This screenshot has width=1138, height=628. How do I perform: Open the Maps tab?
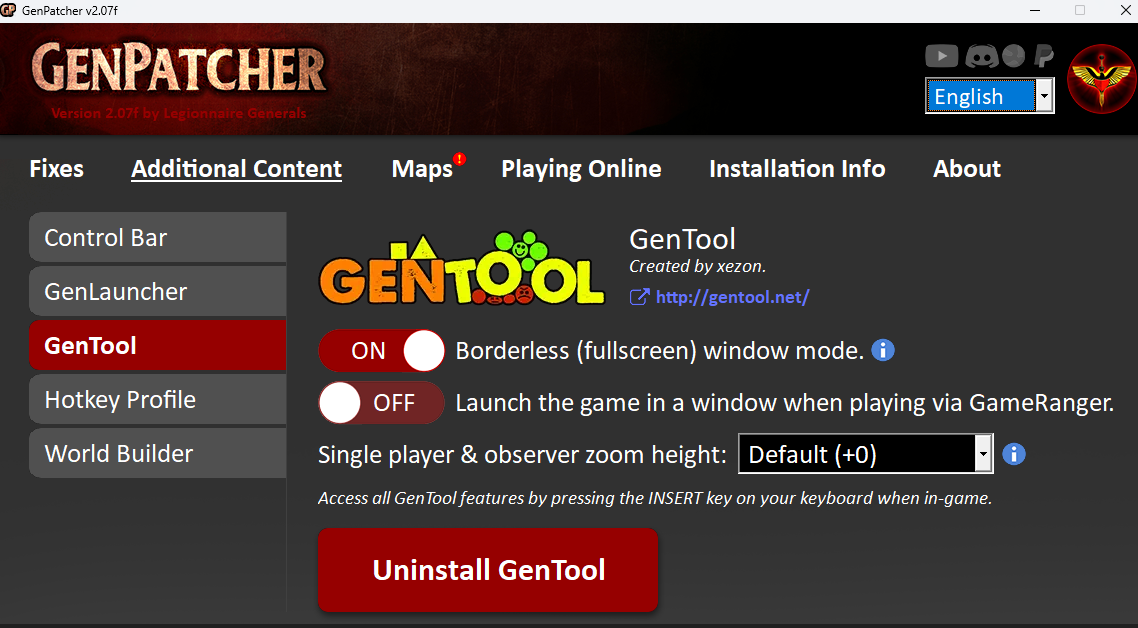pos(422,169)
